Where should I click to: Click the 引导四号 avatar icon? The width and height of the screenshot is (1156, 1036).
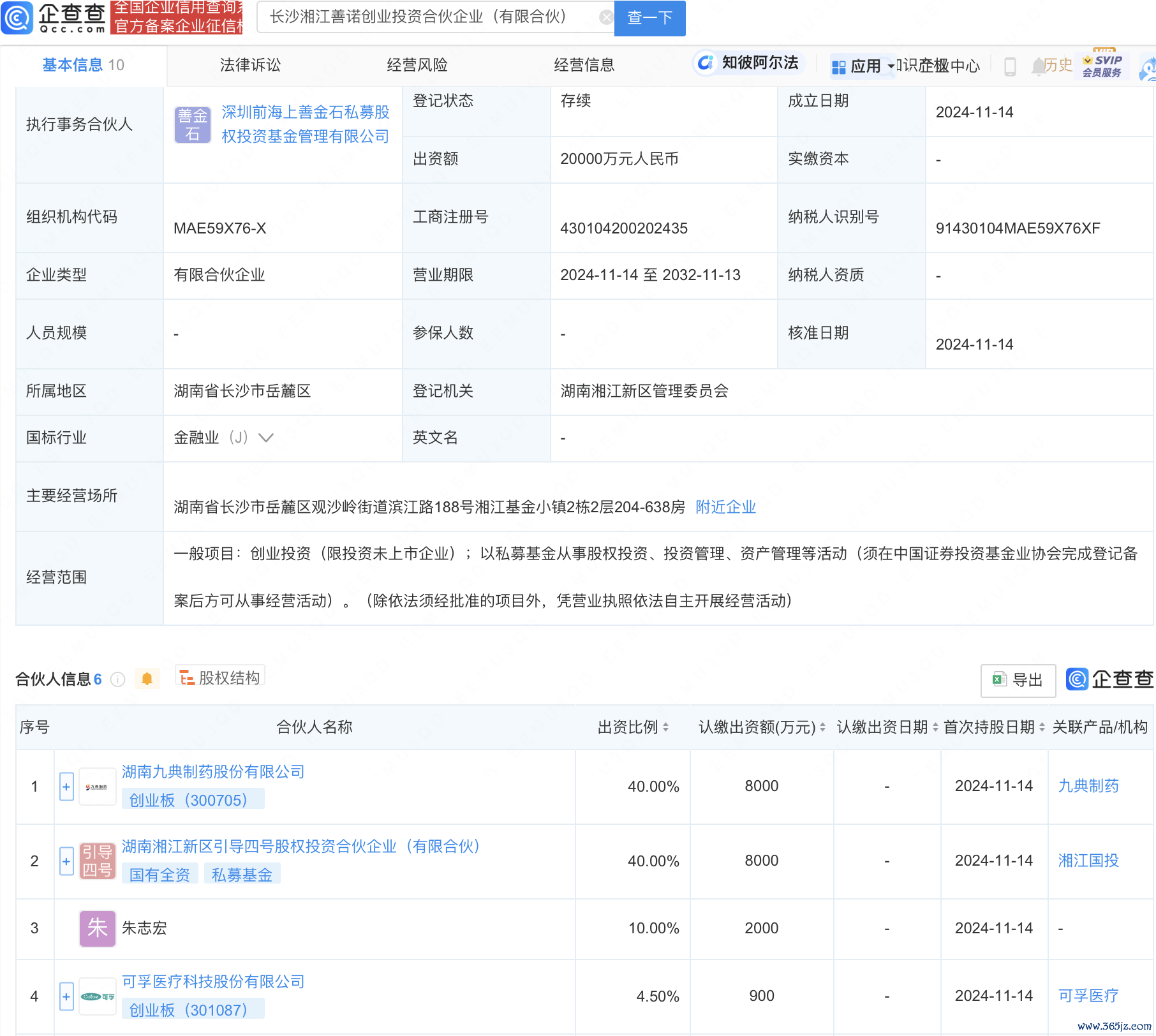pos(97,861)
